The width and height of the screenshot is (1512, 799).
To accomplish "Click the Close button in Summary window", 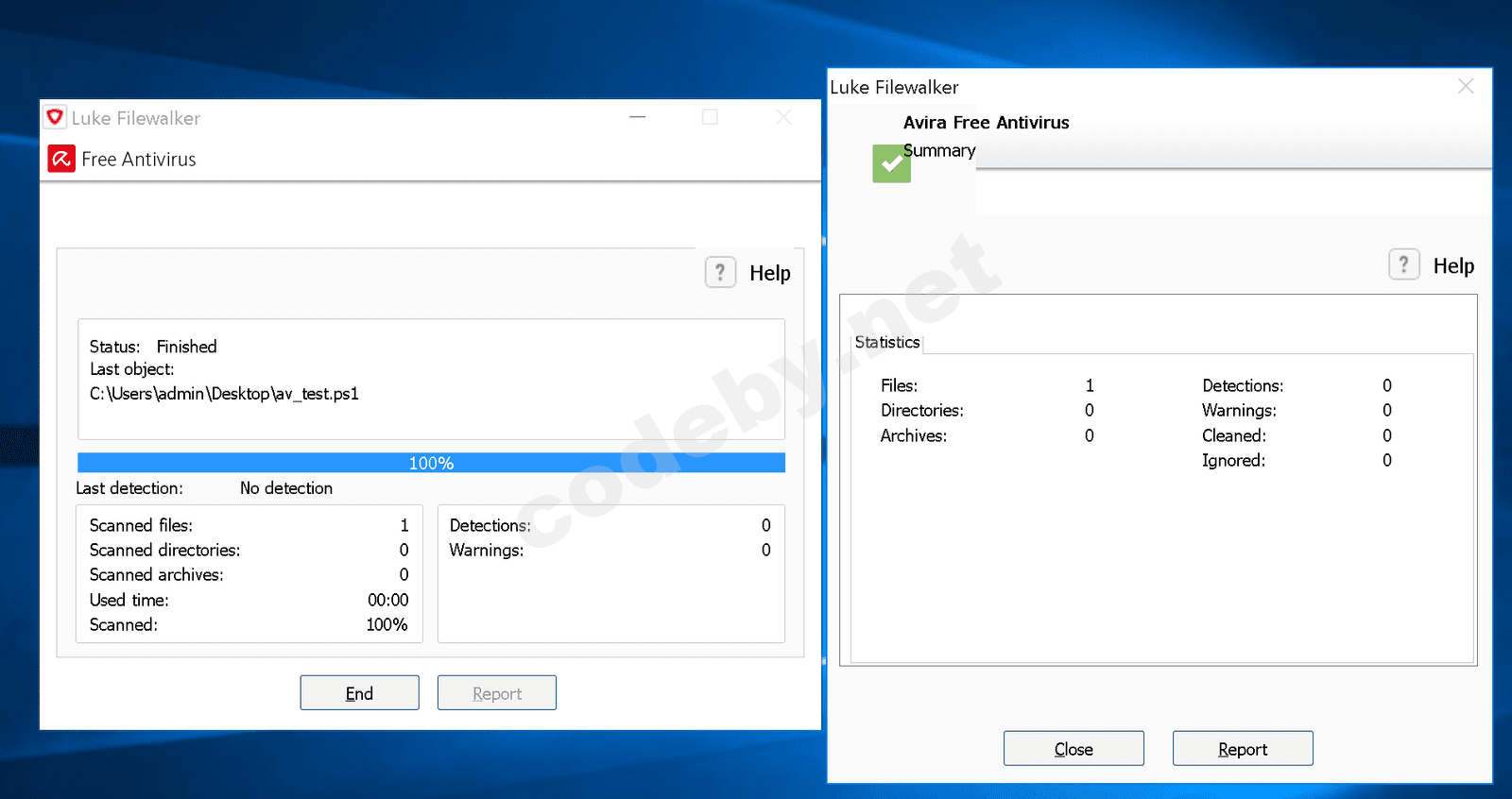I will click(x=1074, y=749).
